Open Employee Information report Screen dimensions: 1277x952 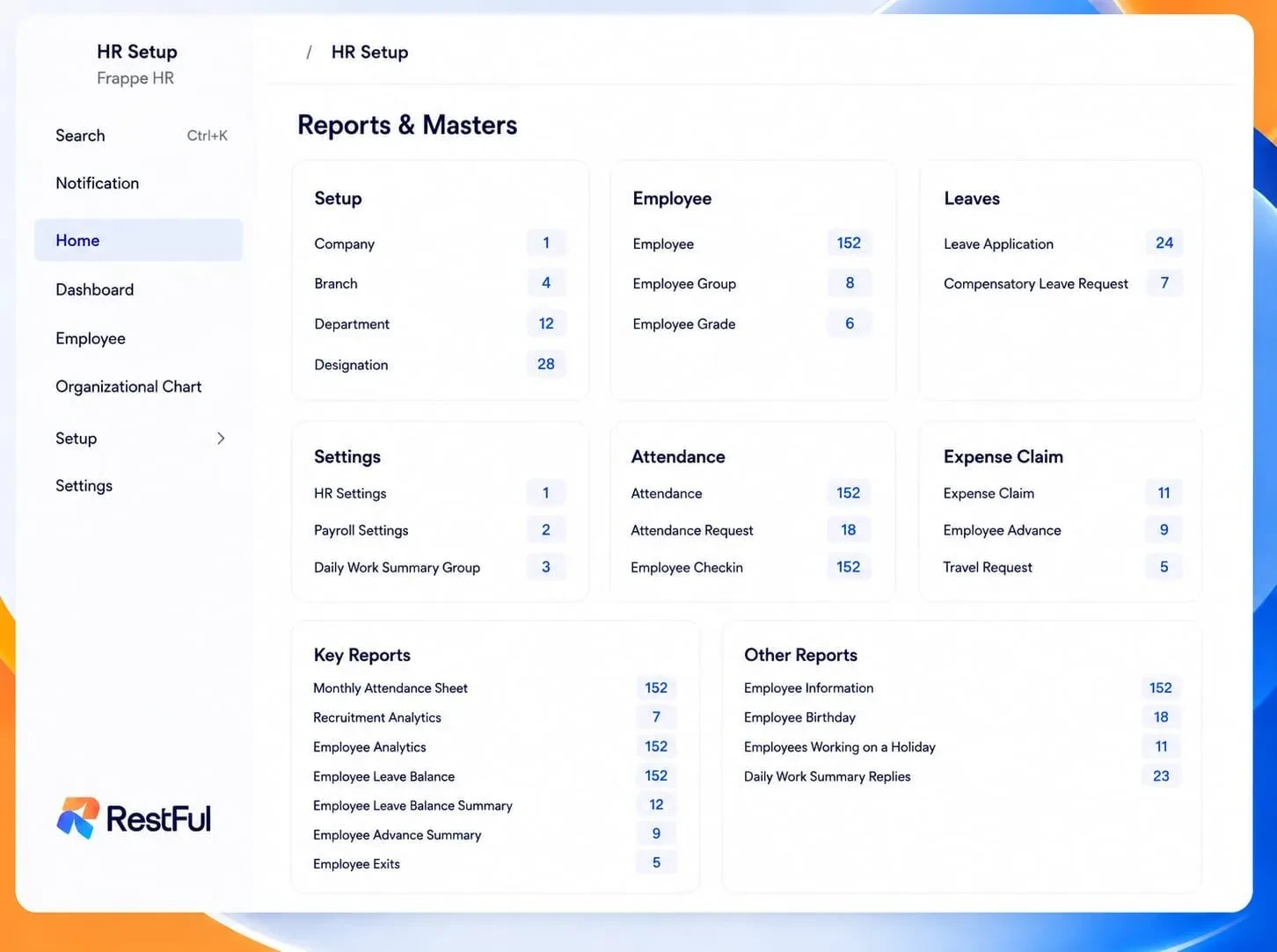(x=809, y=687)
